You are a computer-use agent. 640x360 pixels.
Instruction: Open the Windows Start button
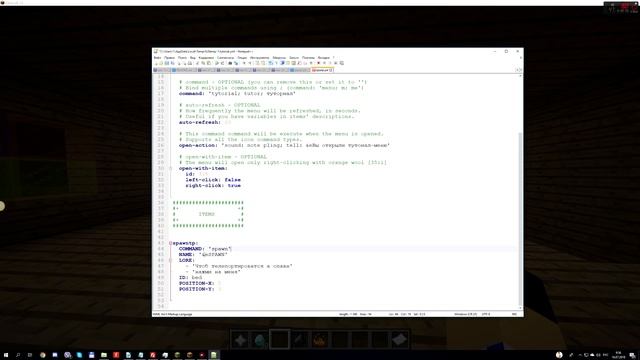tap(6, 355)
